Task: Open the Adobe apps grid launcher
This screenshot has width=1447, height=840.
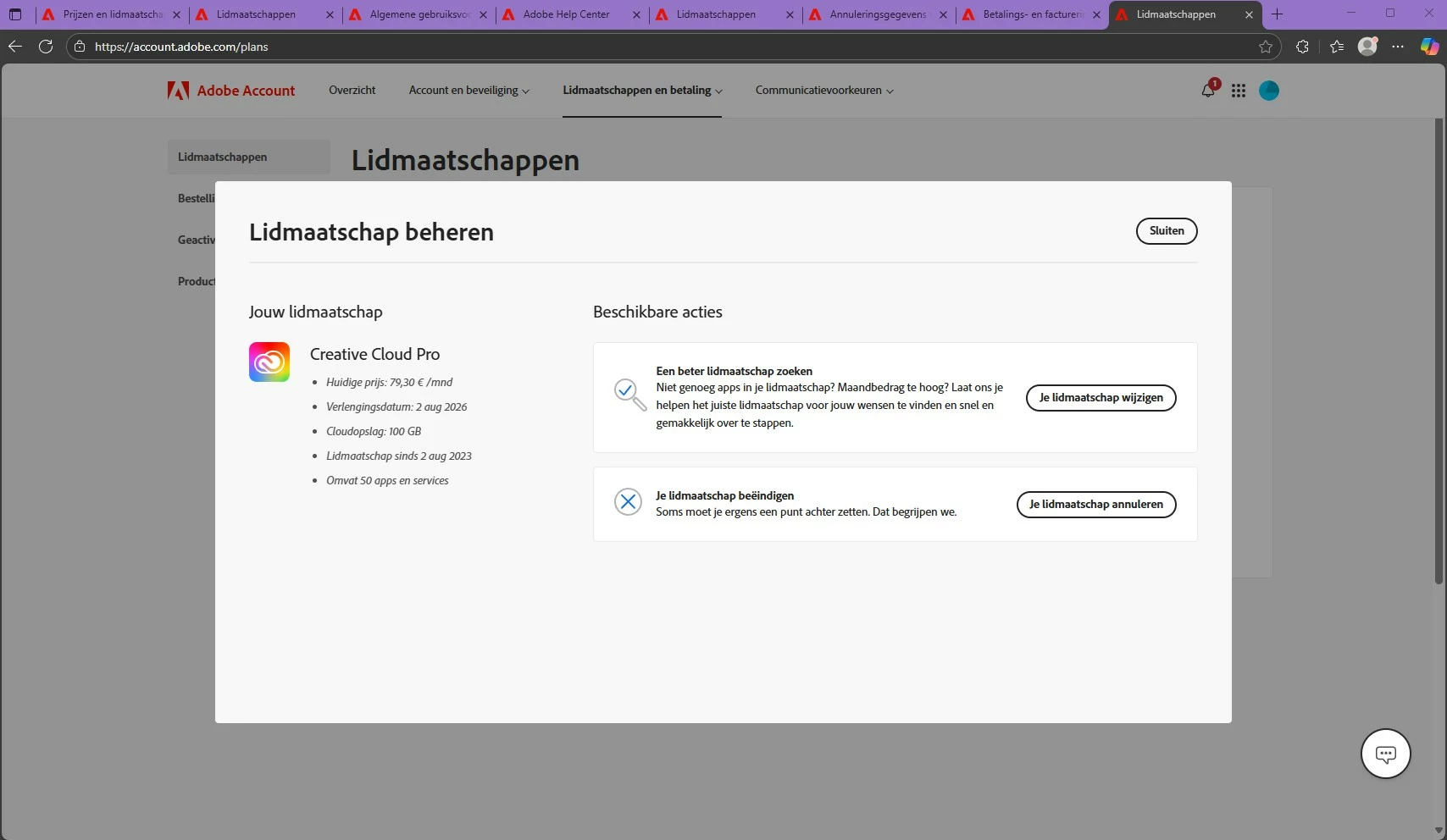Action: (1239, 91)
